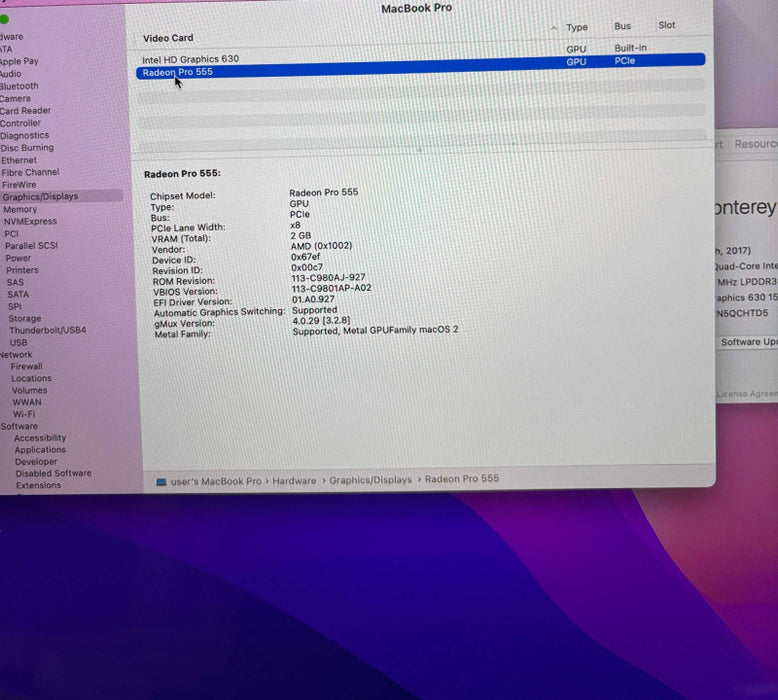Show Camera hardware information
Viewport: 778px width, 700px height.
point(15,98)
